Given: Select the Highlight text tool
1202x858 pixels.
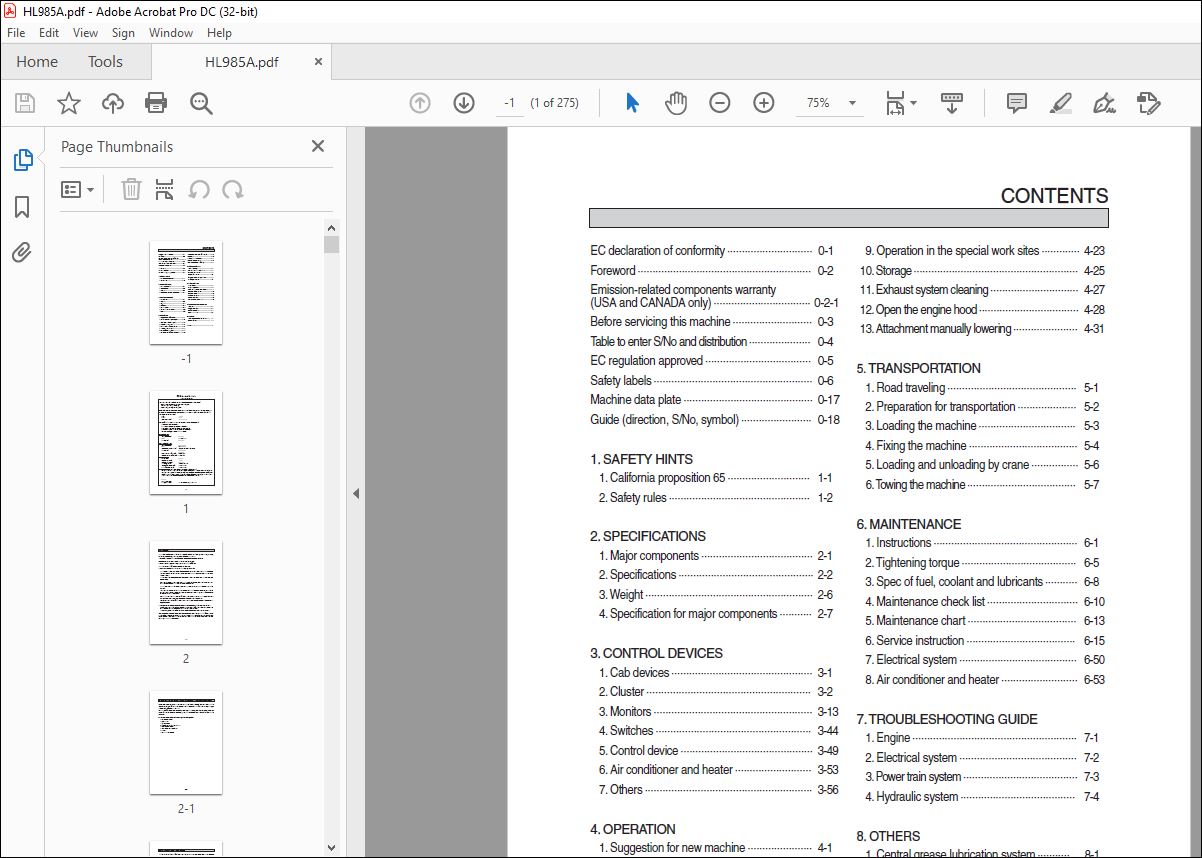Looking at the screenshot, I should (x=1061, y=103).
